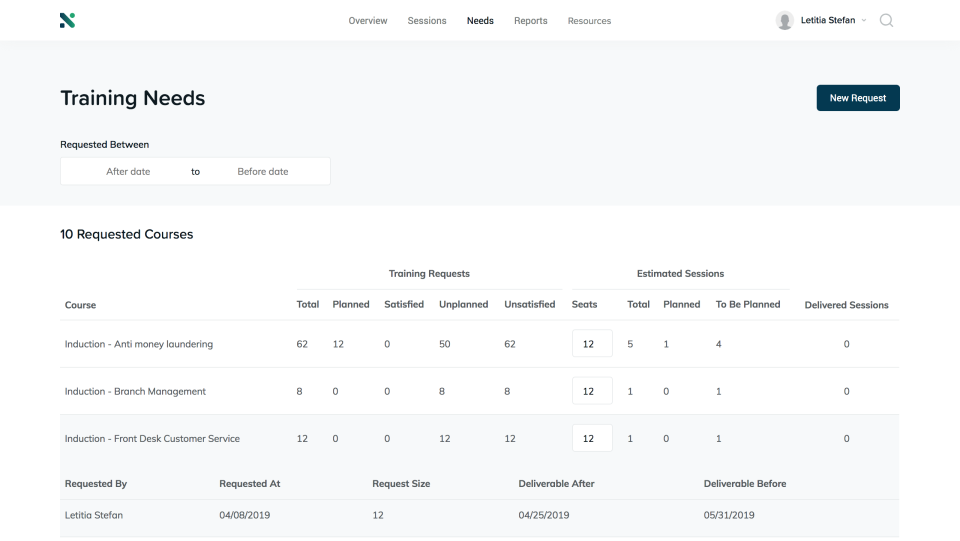This screenshot has width=960, height=541.
Task: Switch to the Reports tab
Action: coord(531,21)
